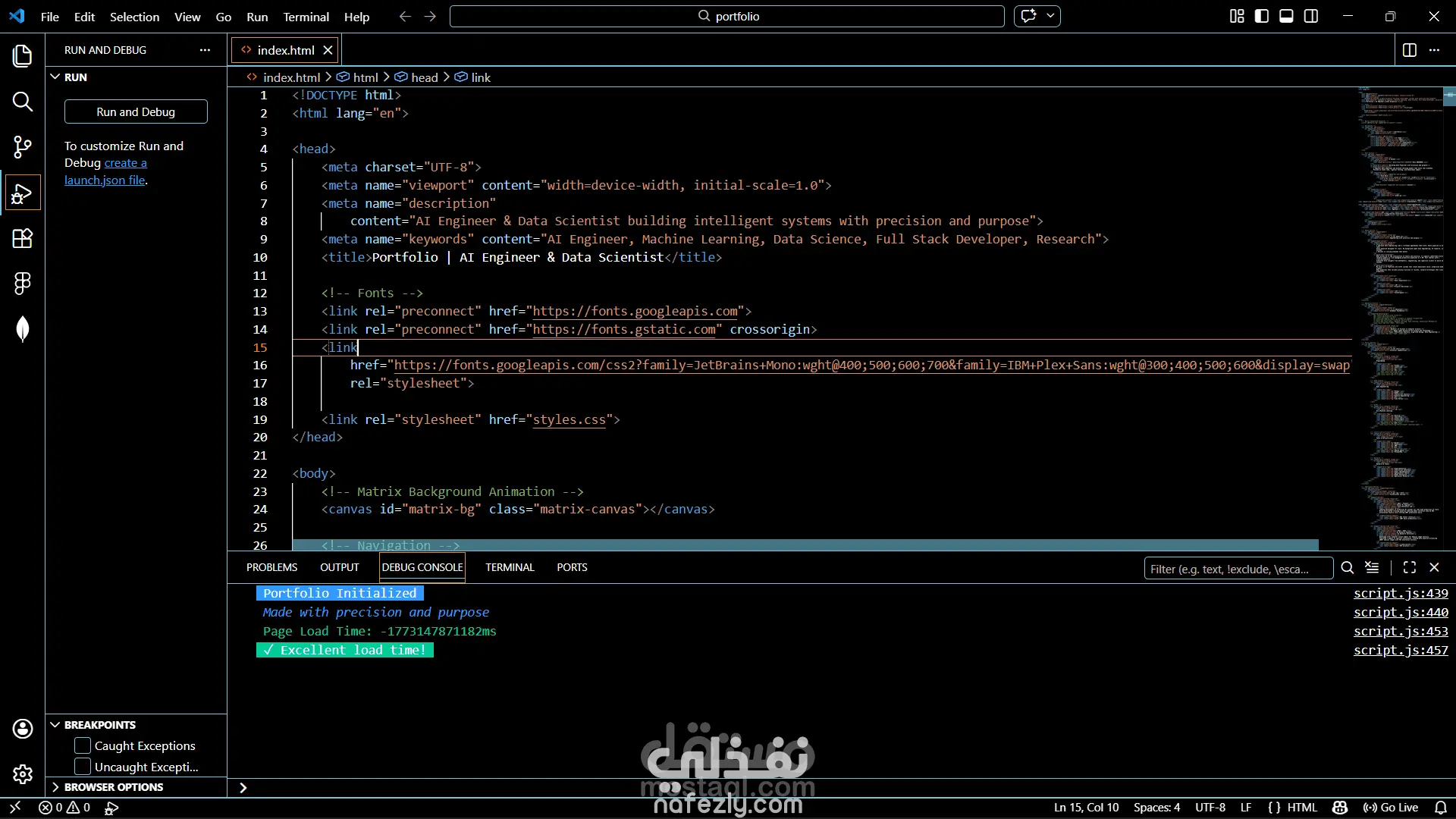Click the debug console filter input
This screenshot has width=1456, height=819.
coord(1238,569)
